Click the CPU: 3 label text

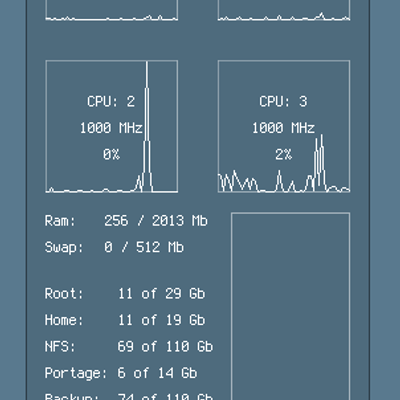click(283, 101)
